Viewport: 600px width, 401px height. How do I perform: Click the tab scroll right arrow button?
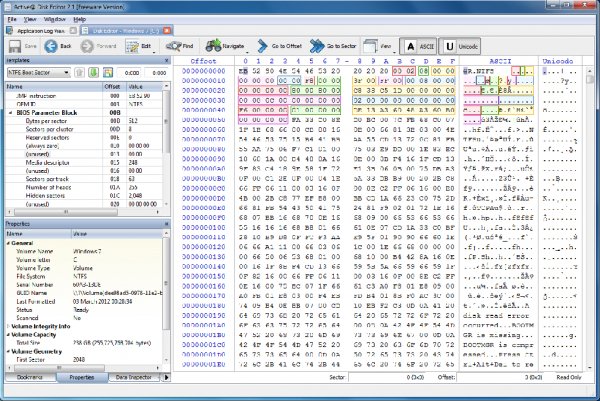point(166,377)
